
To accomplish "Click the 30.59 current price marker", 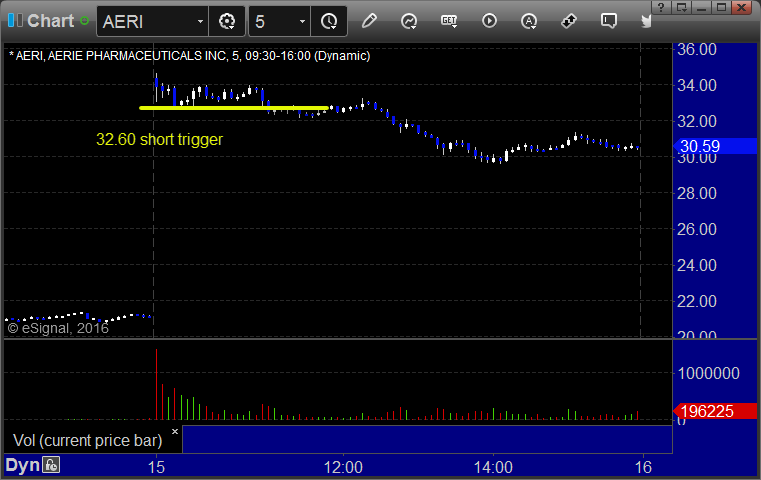I will tap(715, 146).
